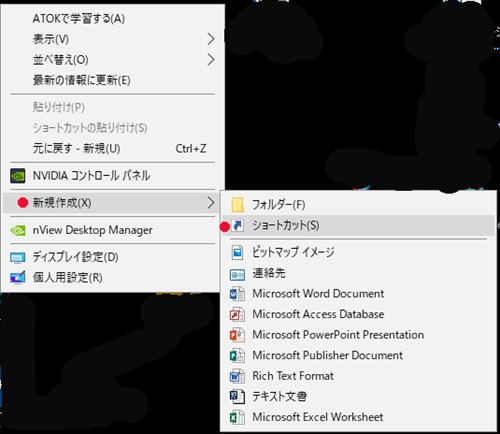Choose ATOKで学習する(A) menu item
Screen dimensions: 500x434
(113, 18)
